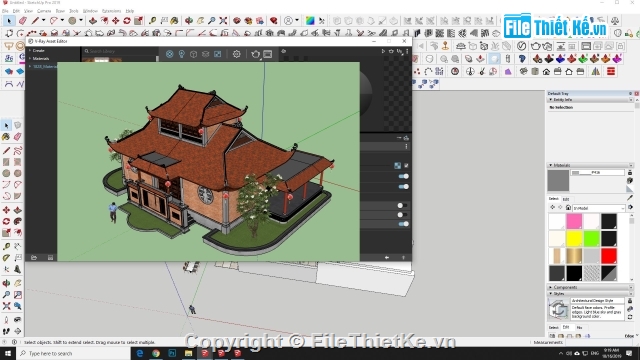Click the Windows taskbar search box
This screenshot has height=360, width=640.
pyautogui.click(x=73, y=353)
